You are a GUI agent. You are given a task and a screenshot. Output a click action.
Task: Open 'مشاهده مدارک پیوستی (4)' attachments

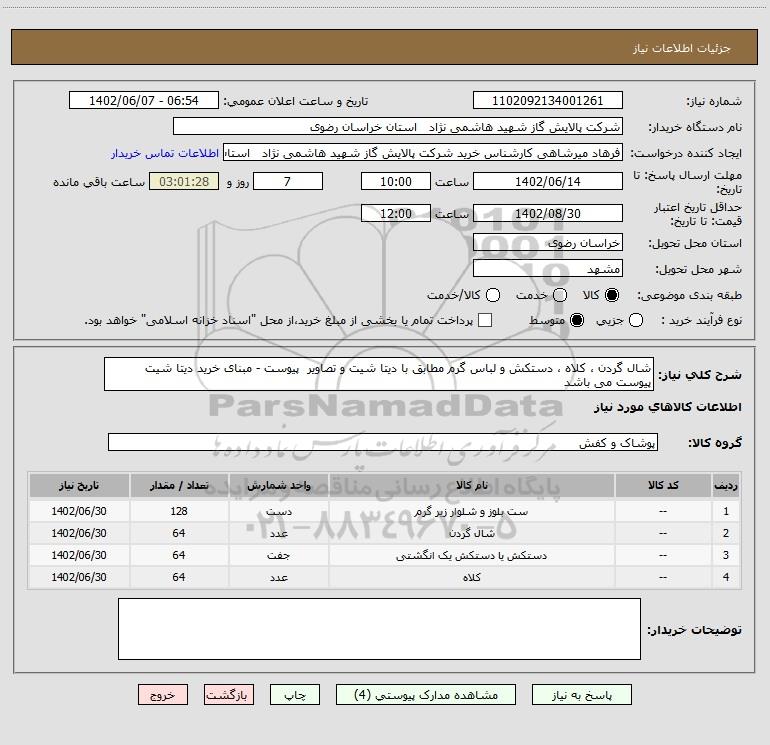click(x=425, y=694)
